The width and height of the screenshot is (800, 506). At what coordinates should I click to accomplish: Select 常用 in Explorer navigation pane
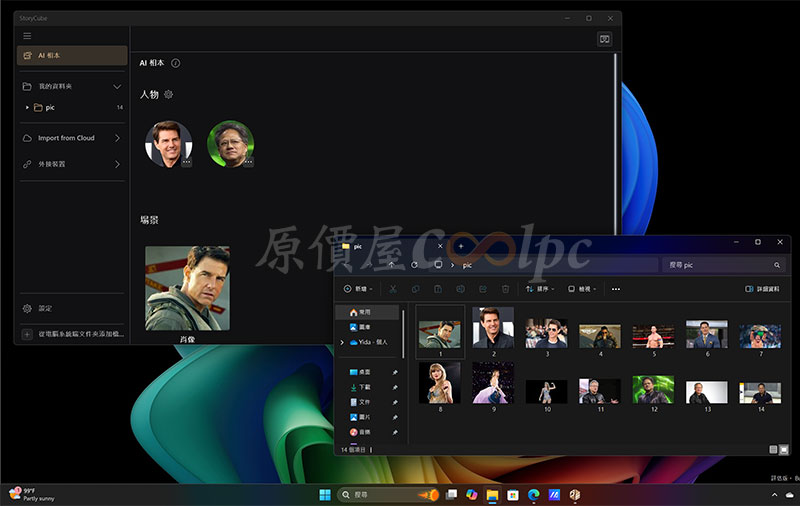coord(367,312)
